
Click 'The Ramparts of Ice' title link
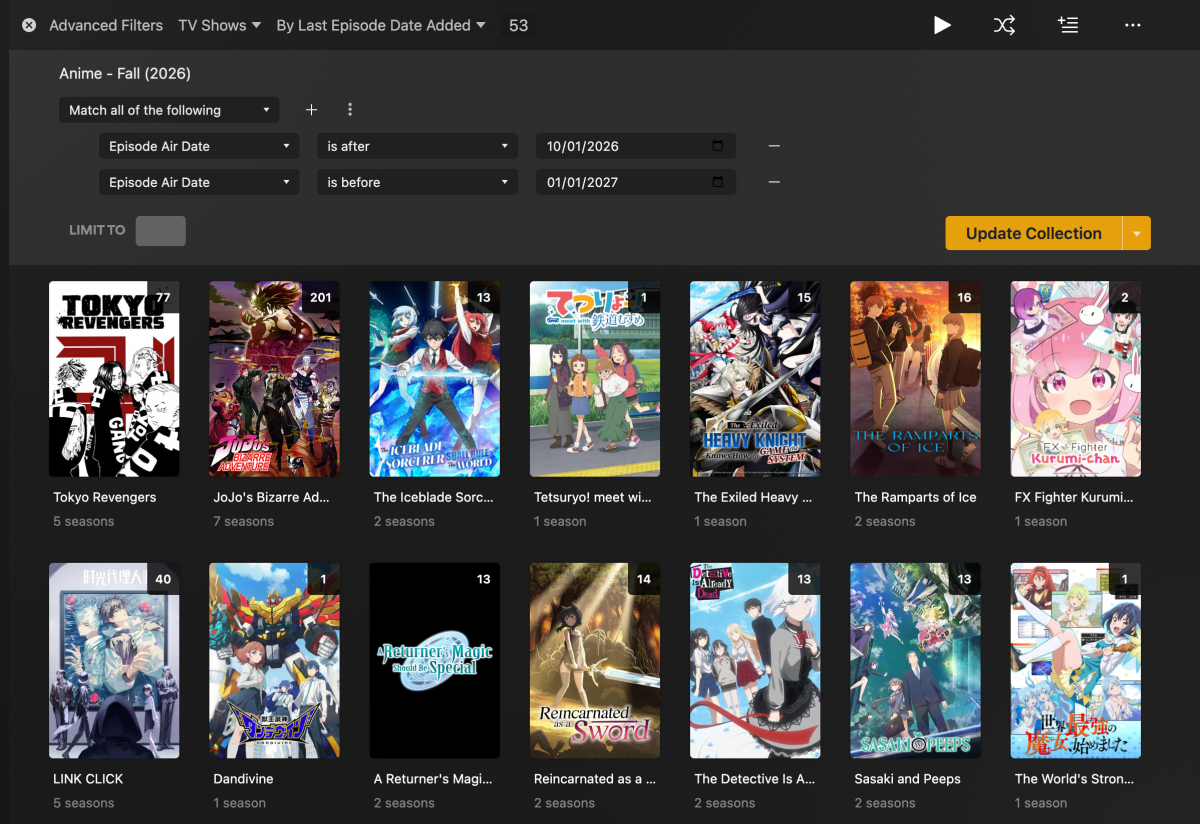click(x=915, y=497)
